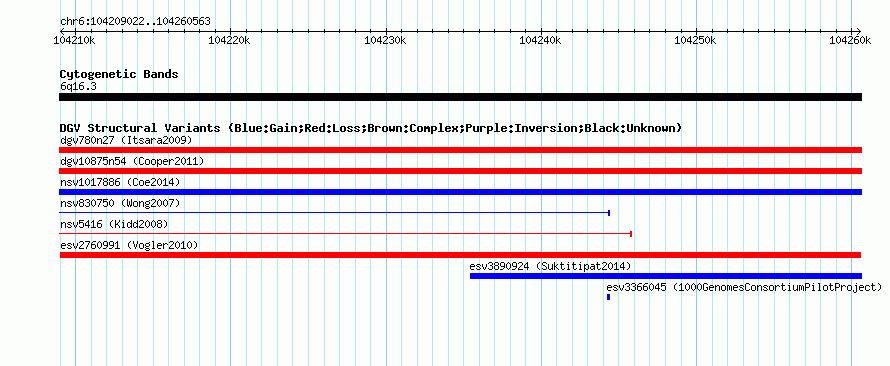Select the Cytogenetic Bands track title
Screen dimensions: 890x366
click(119, 74)
